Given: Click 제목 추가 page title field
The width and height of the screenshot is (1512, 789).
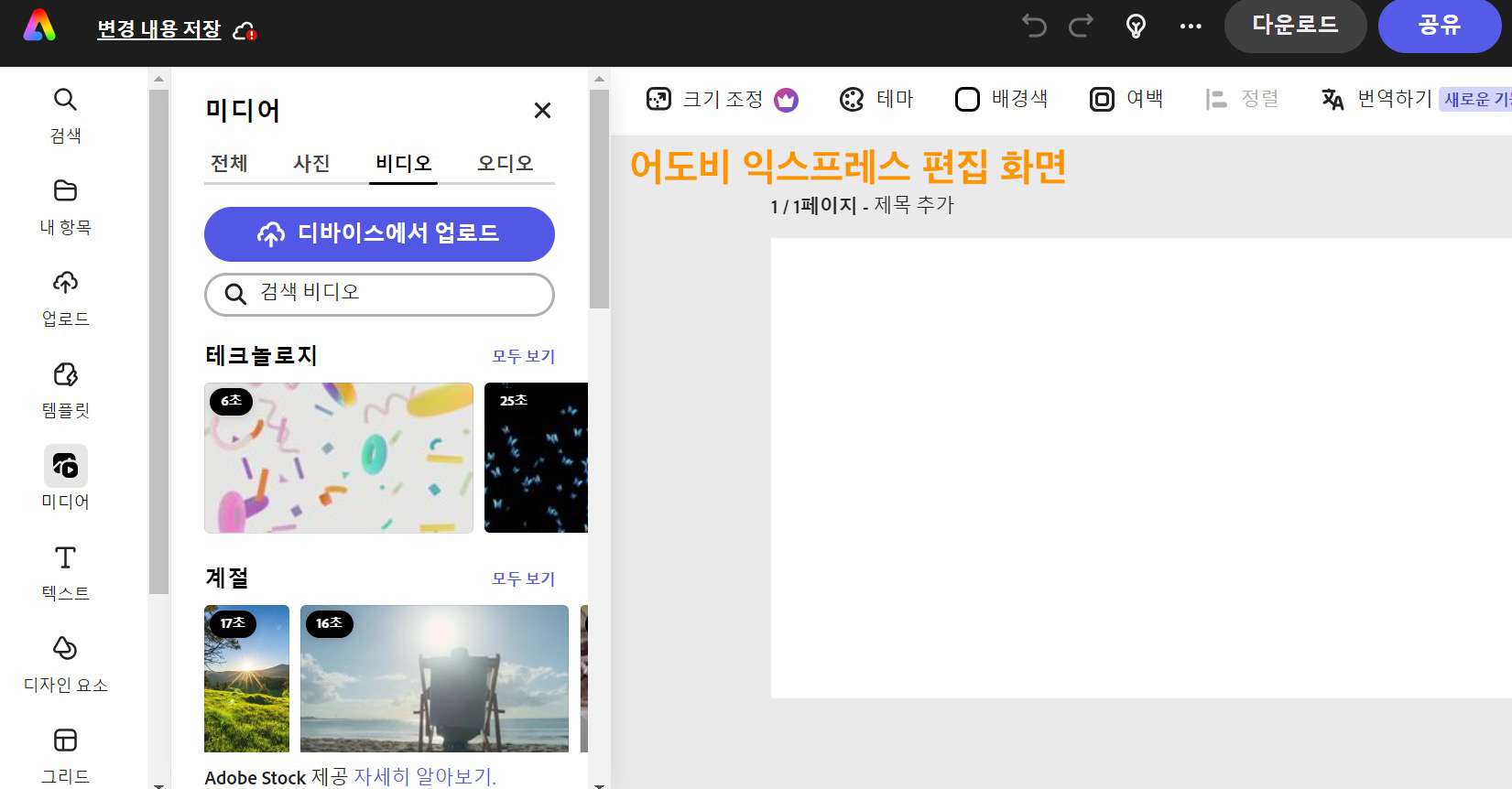Looking at the screenshot, I should coord(913,205).
